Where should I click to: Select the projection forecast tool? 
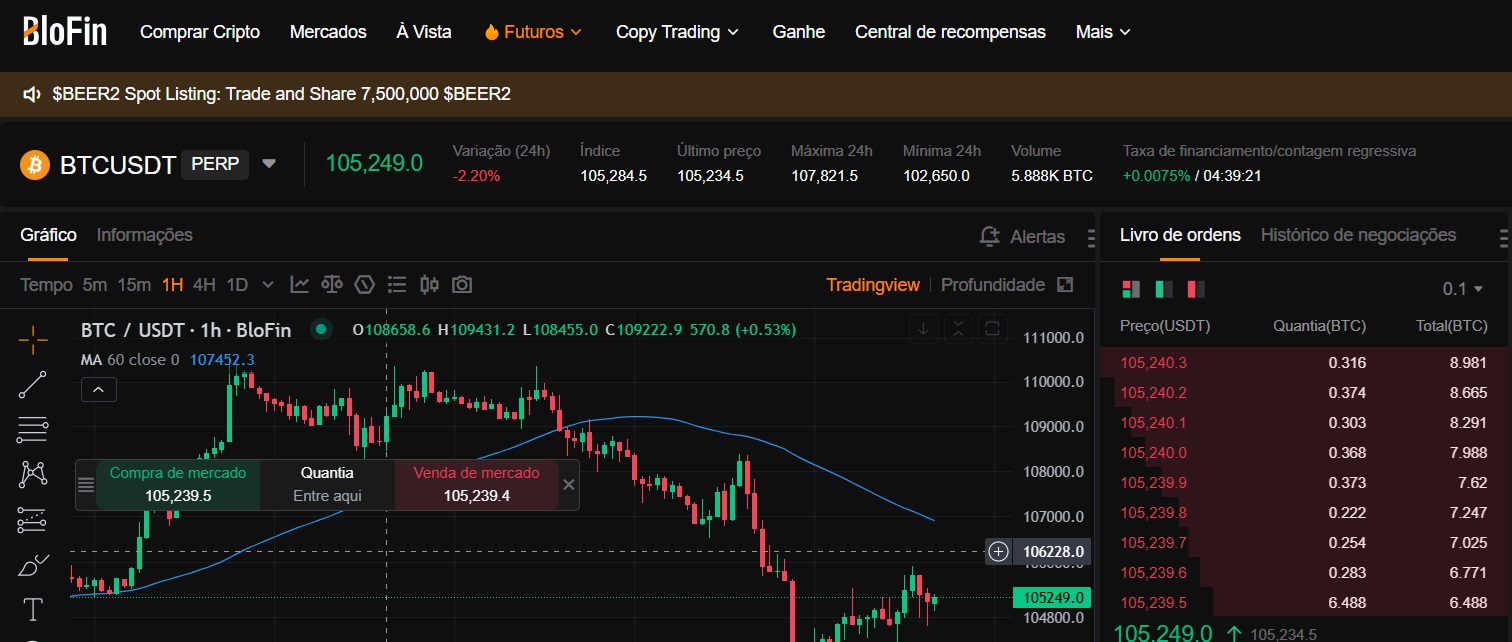pyautogui.click(x=33, y=520)
